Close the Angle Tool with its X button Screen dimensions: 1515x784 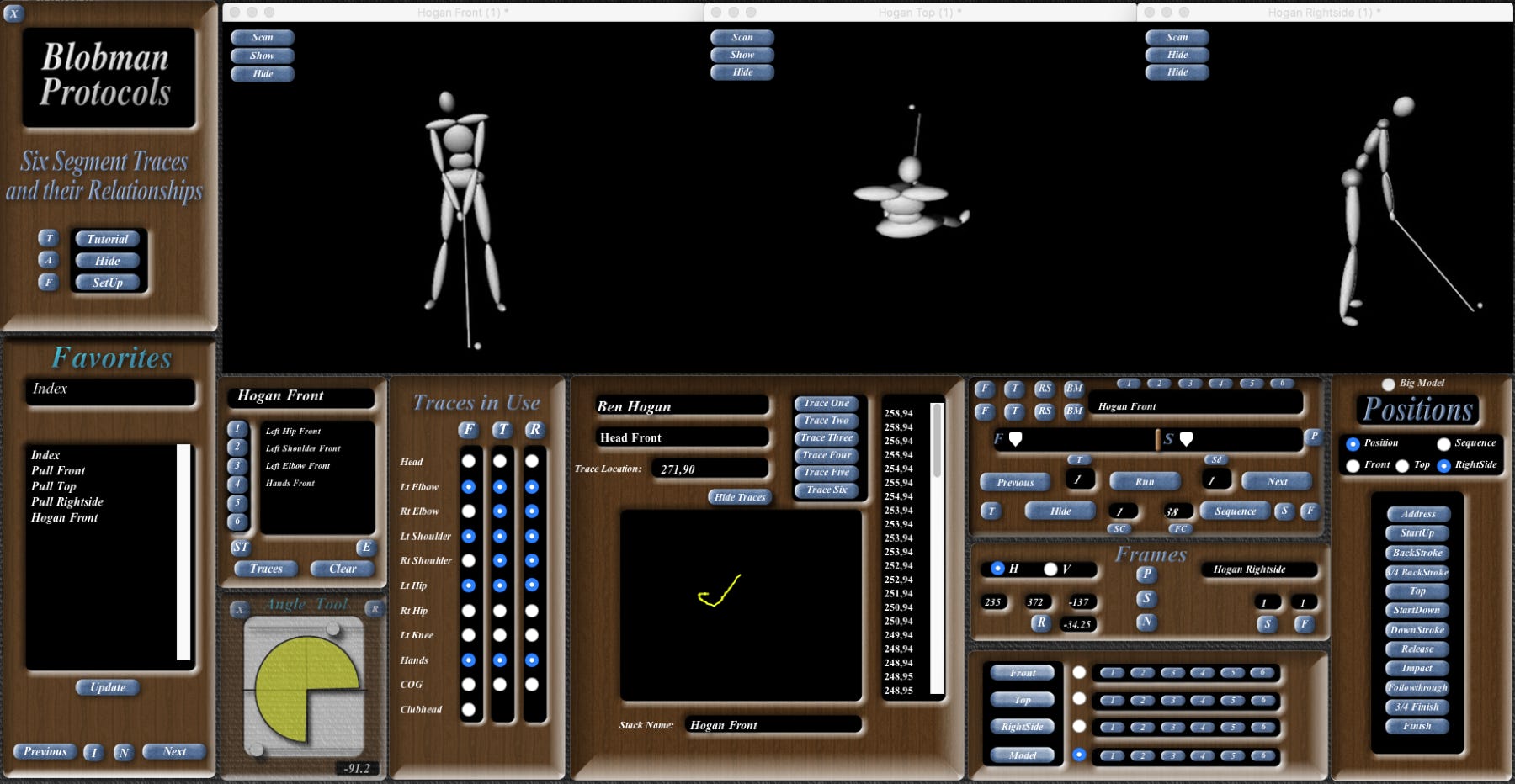(x=240, y=609)
